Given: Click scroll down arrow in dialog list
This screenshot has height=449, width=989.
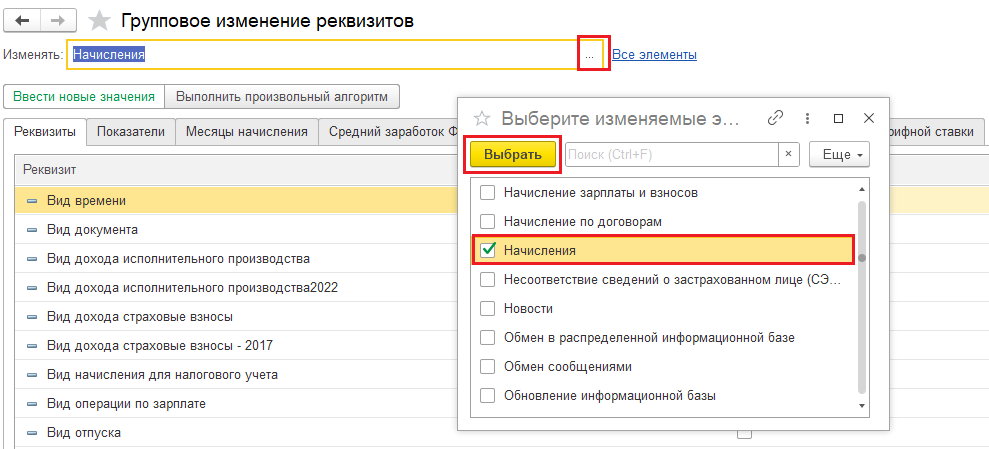Looking at the screenshot, I should (x=862, y=407).
